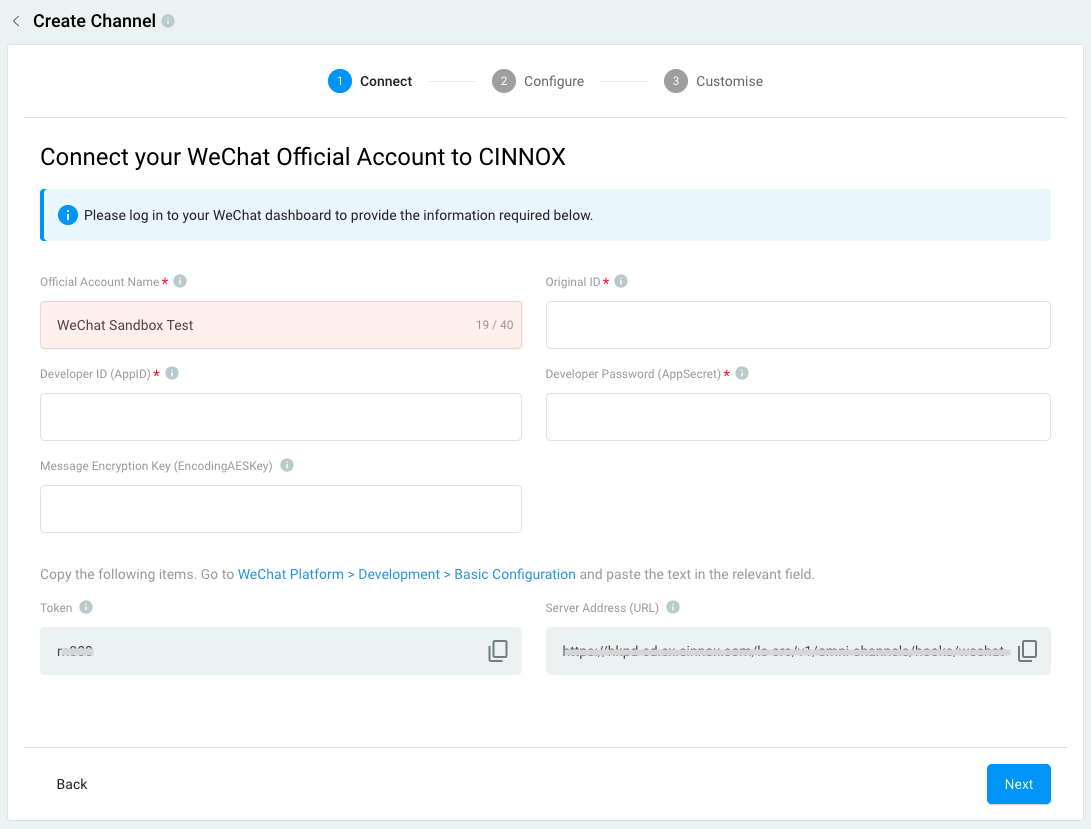Click the blue info banner icon

[67, 215]
